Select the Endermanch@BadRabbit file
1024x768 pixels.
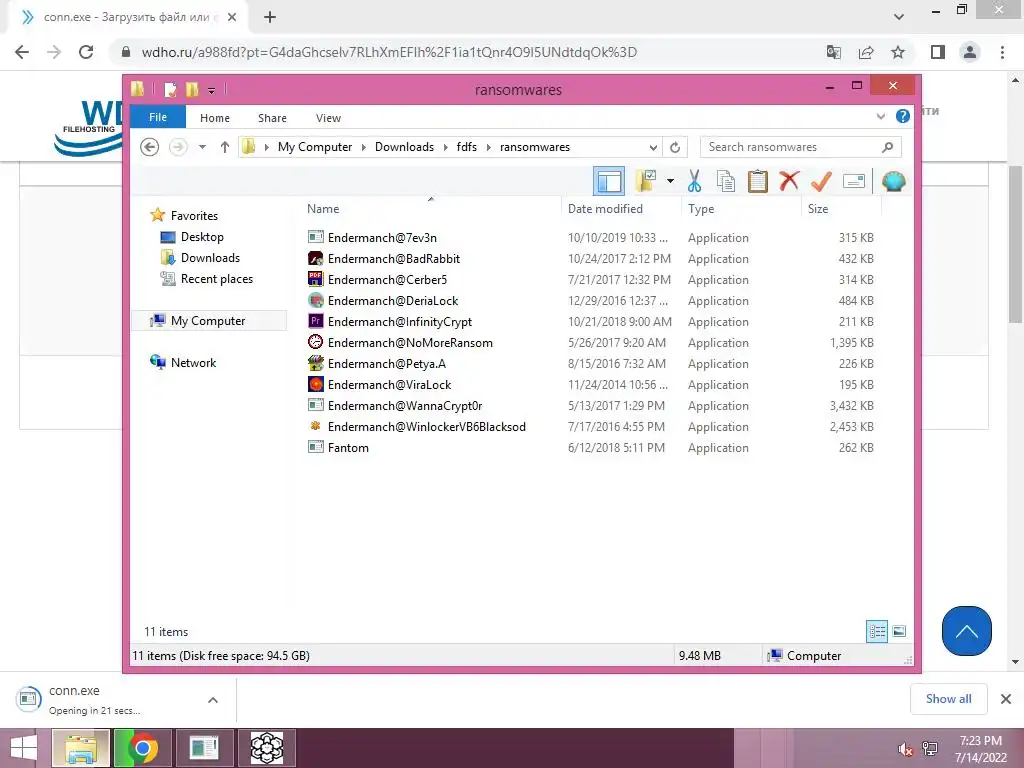394,259
